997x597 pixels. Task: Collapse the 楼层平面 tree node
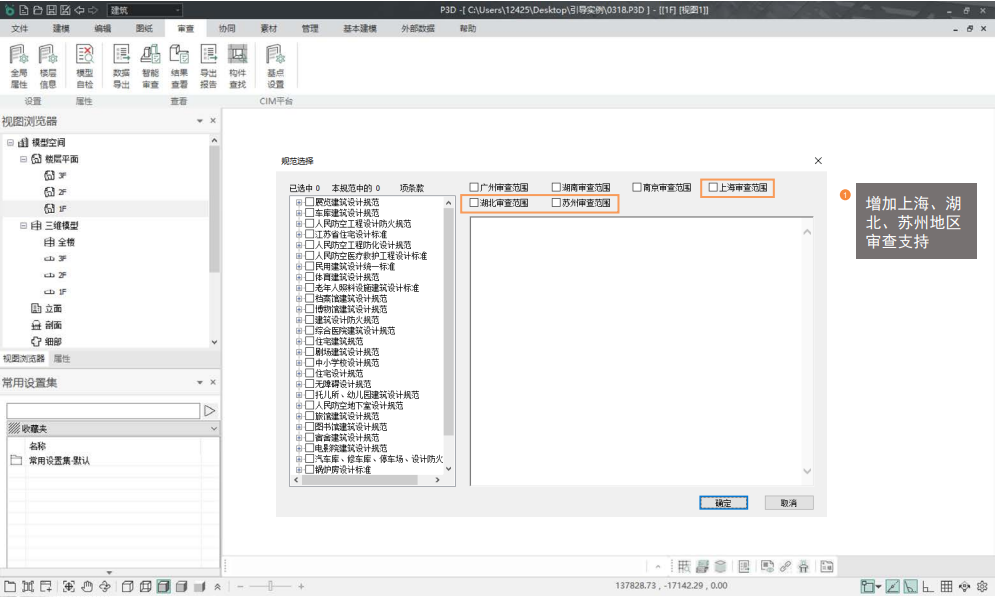pyautogui.click(x=23, y=159)
